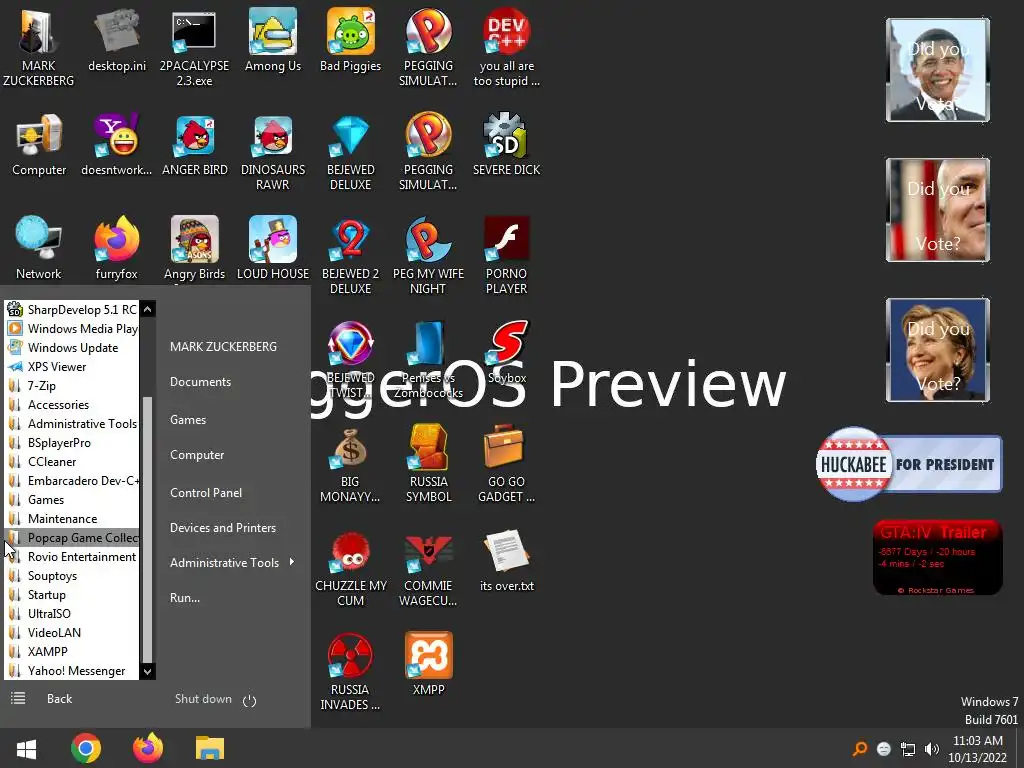
Task: Open the Among Us desktop icon
Action: click(x=273, y=40)
